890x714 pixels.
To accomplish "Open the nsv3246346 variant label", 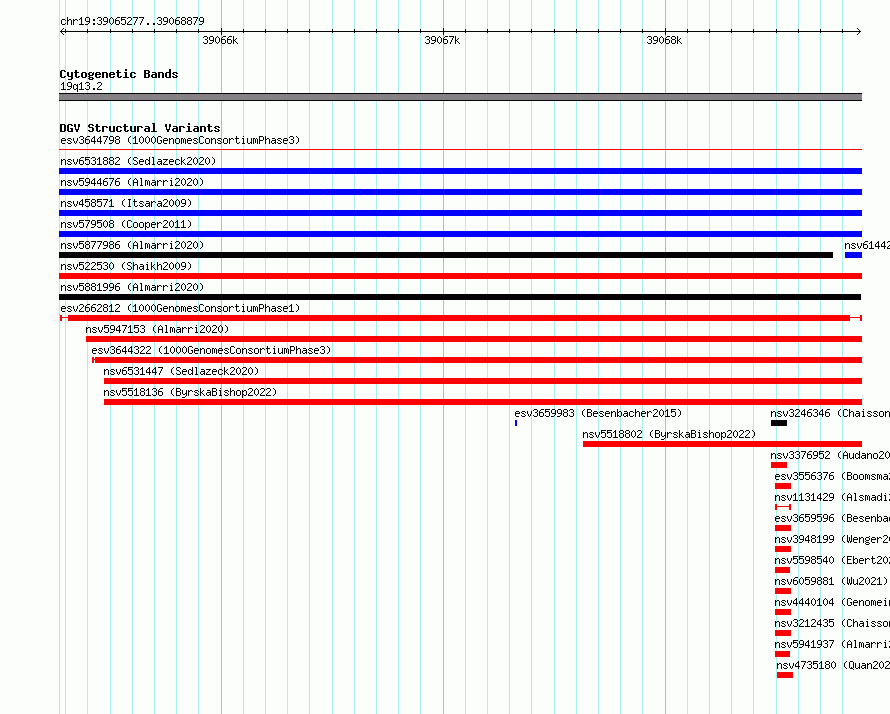I will pyautogui.click(x=830, y=413).
